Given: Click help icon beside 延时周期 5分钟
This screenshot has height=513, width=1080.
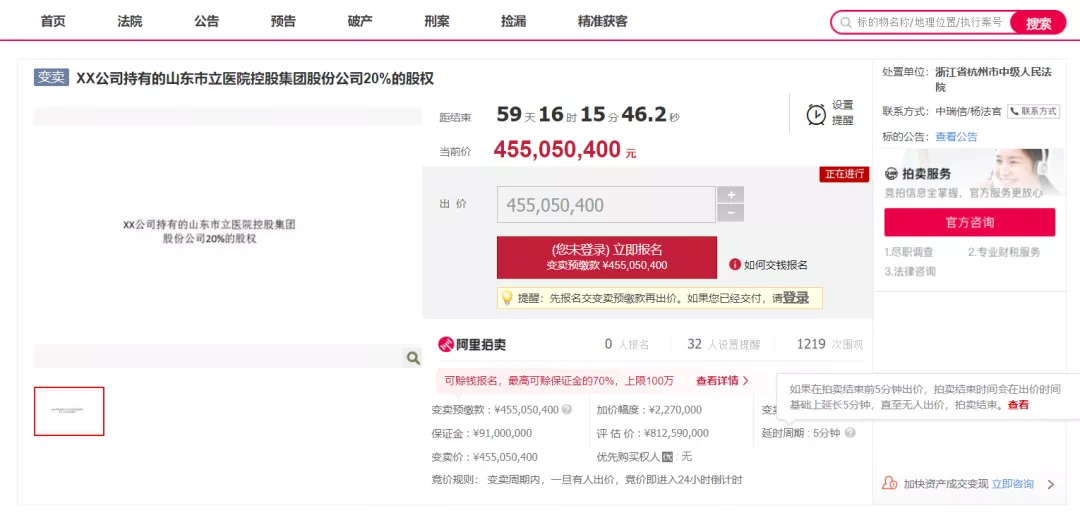Looking at the screenshot, I should coord(850,433).
